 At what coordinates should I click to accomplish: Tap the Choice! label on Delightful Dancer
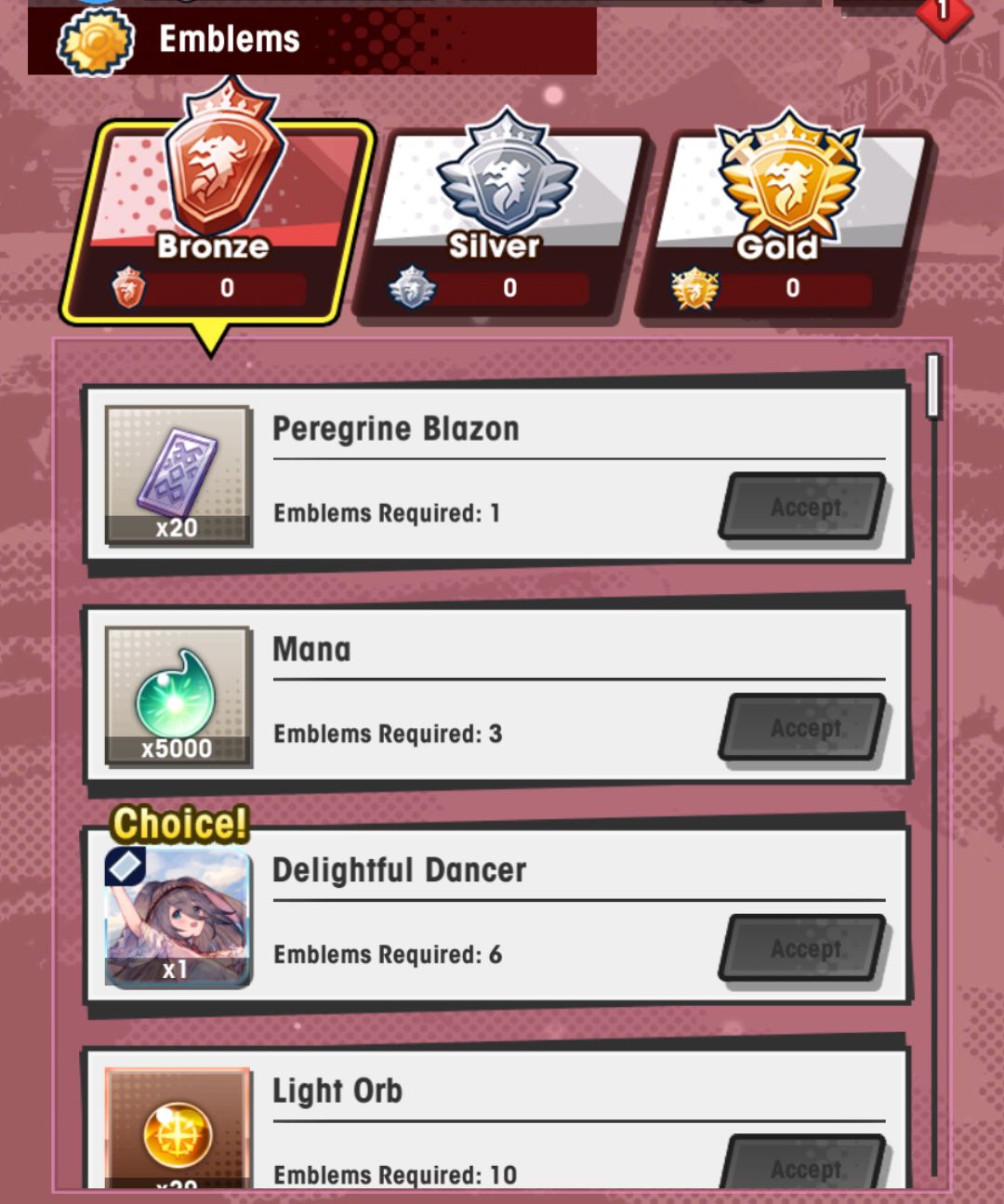pyautogui.click(x=180, y=824)
